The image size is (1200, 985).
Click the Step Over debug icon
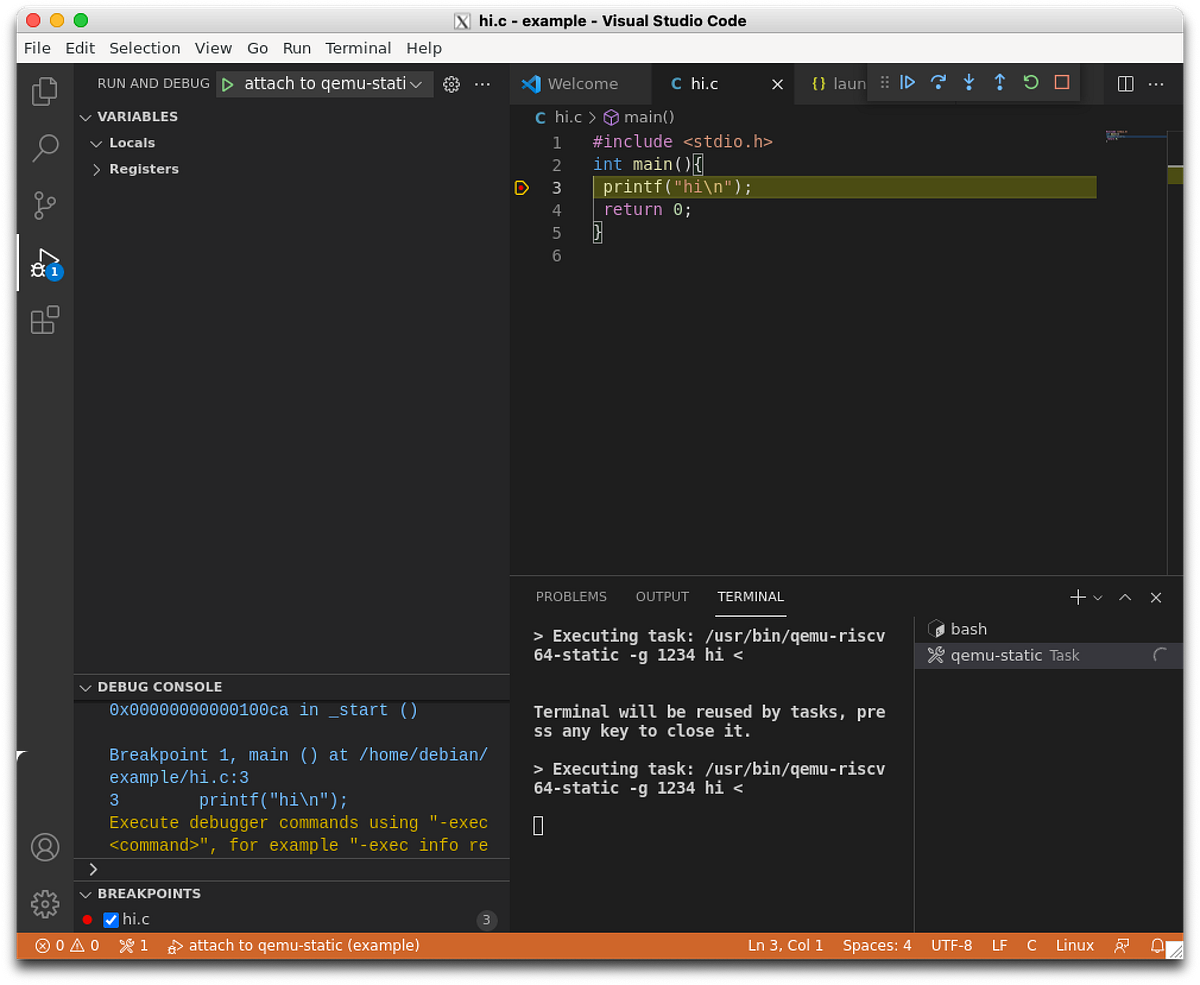click(x=938, y=83)
